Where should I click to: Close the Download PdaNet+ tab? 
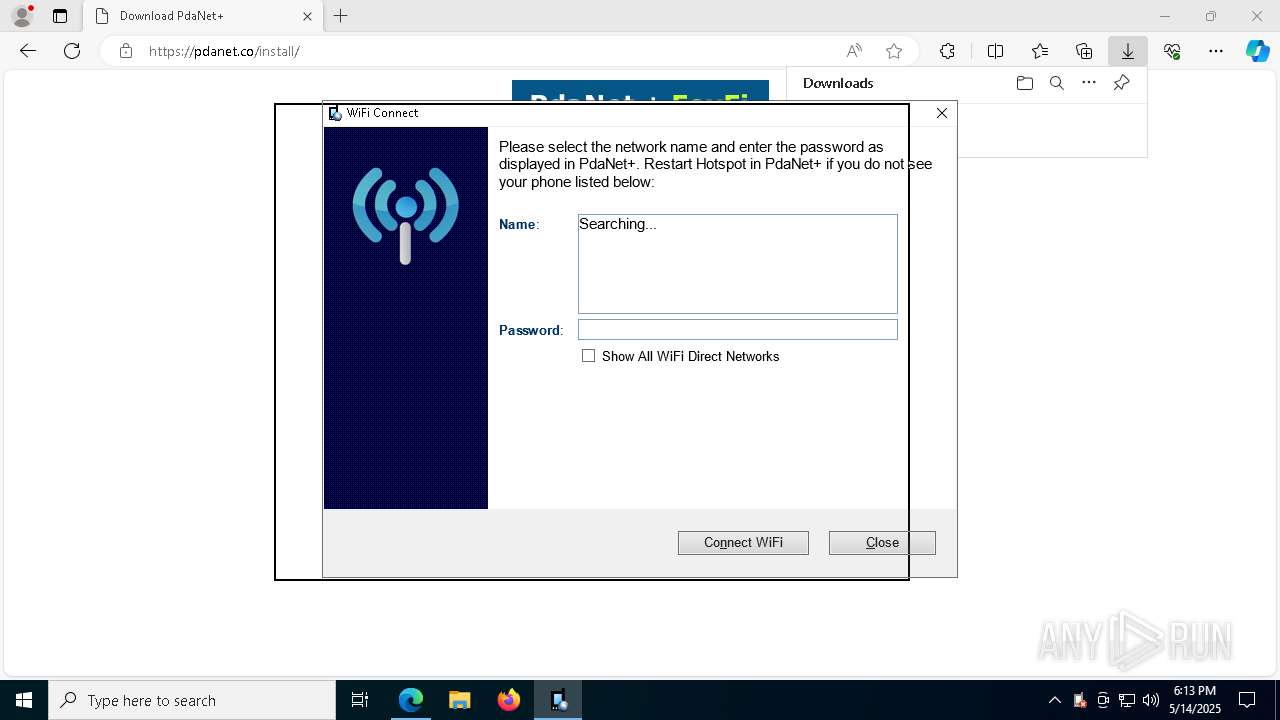tap(307, 16)
